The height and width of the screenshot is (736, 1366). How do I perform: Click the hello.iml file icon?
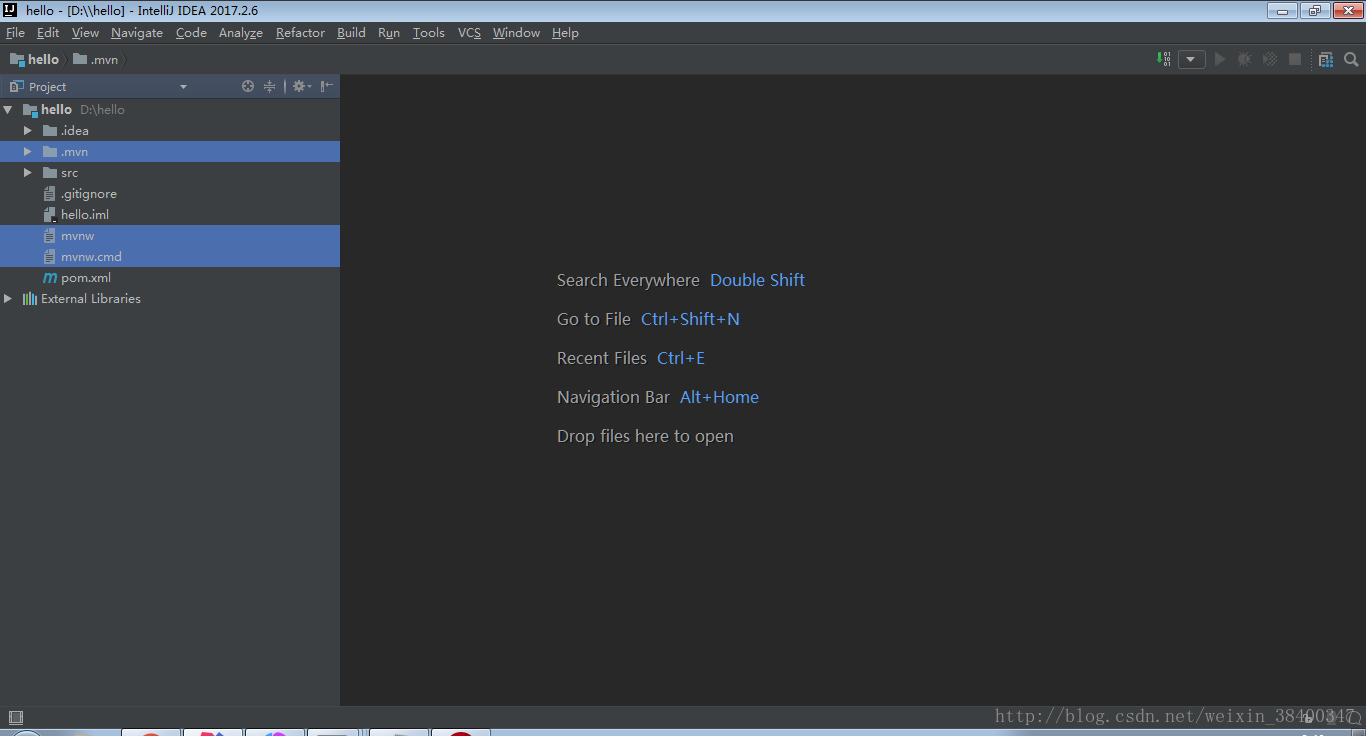50,214
